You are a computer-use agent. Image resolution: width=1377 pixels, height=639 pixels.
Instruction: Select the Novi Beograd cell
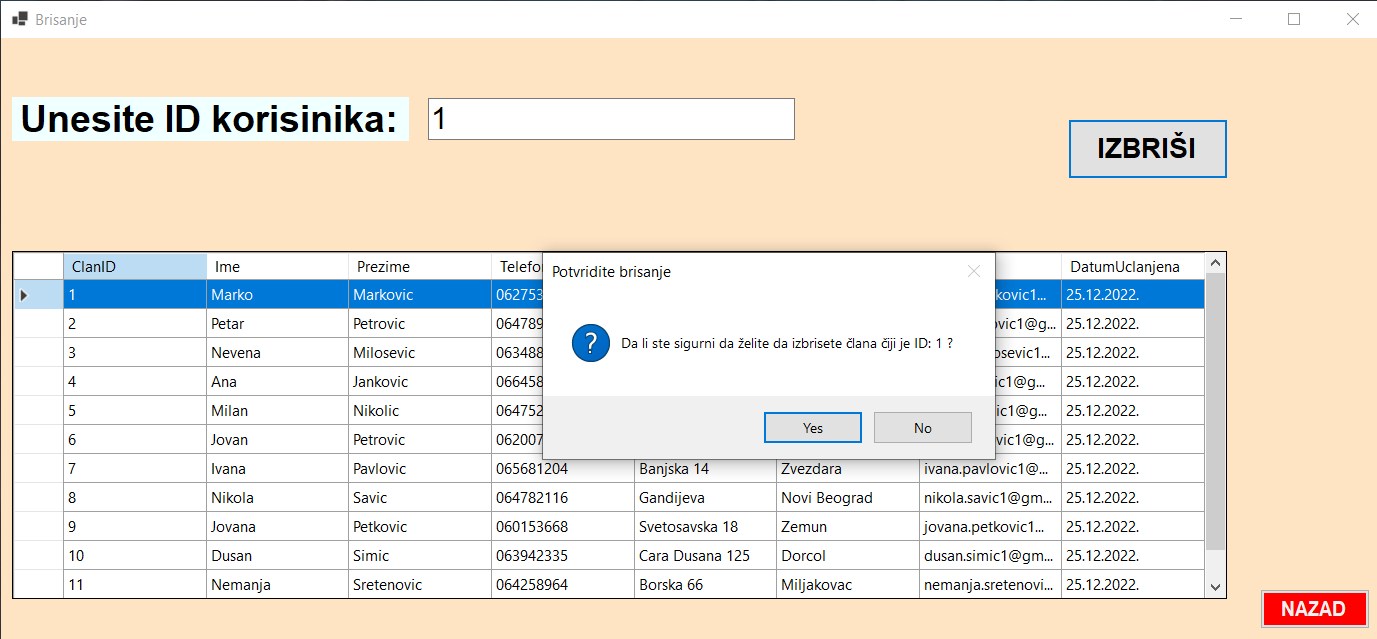coord(848,498)
